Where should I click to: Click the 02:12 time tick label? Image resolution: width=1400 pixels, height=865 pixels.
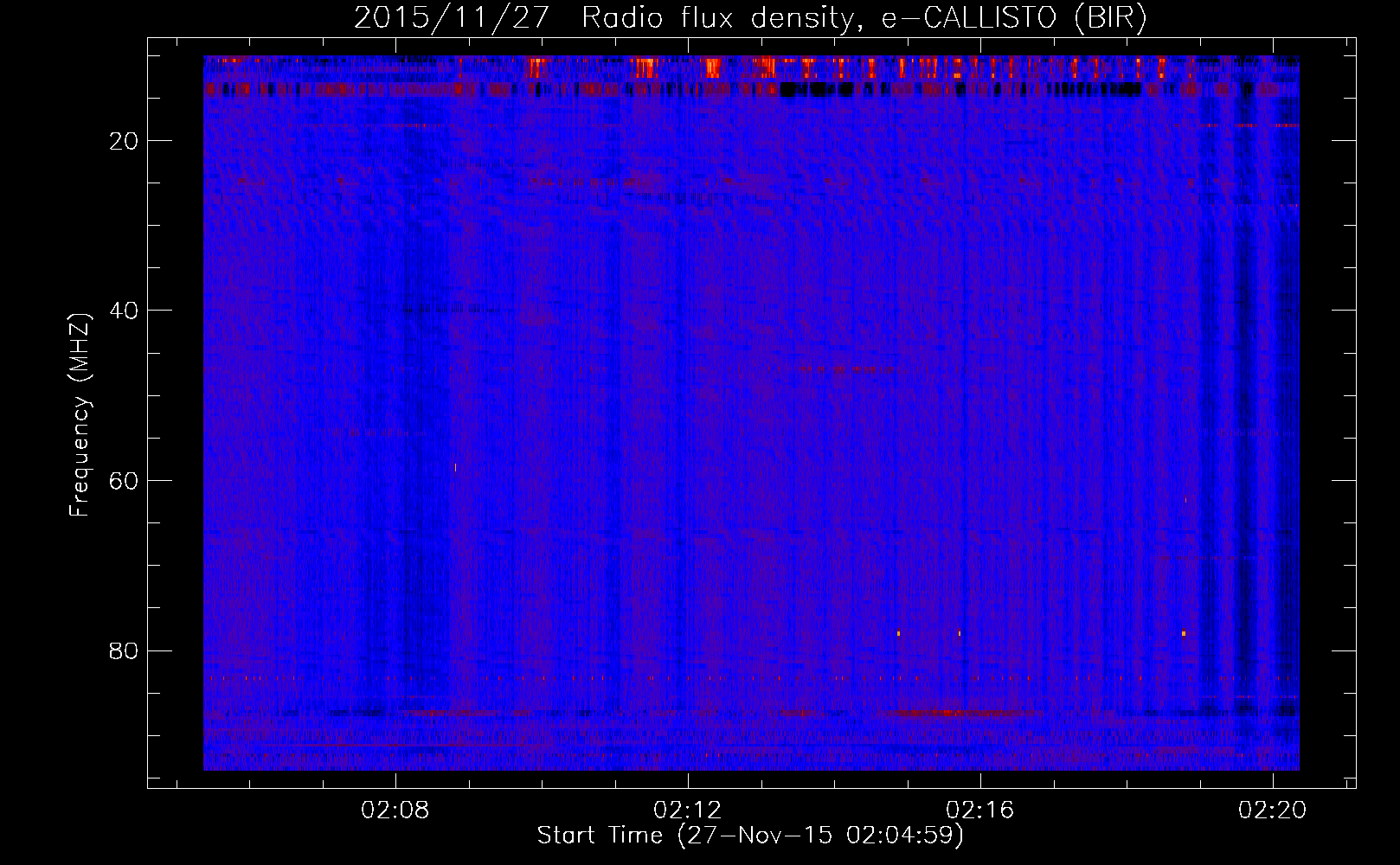point(688,811)
